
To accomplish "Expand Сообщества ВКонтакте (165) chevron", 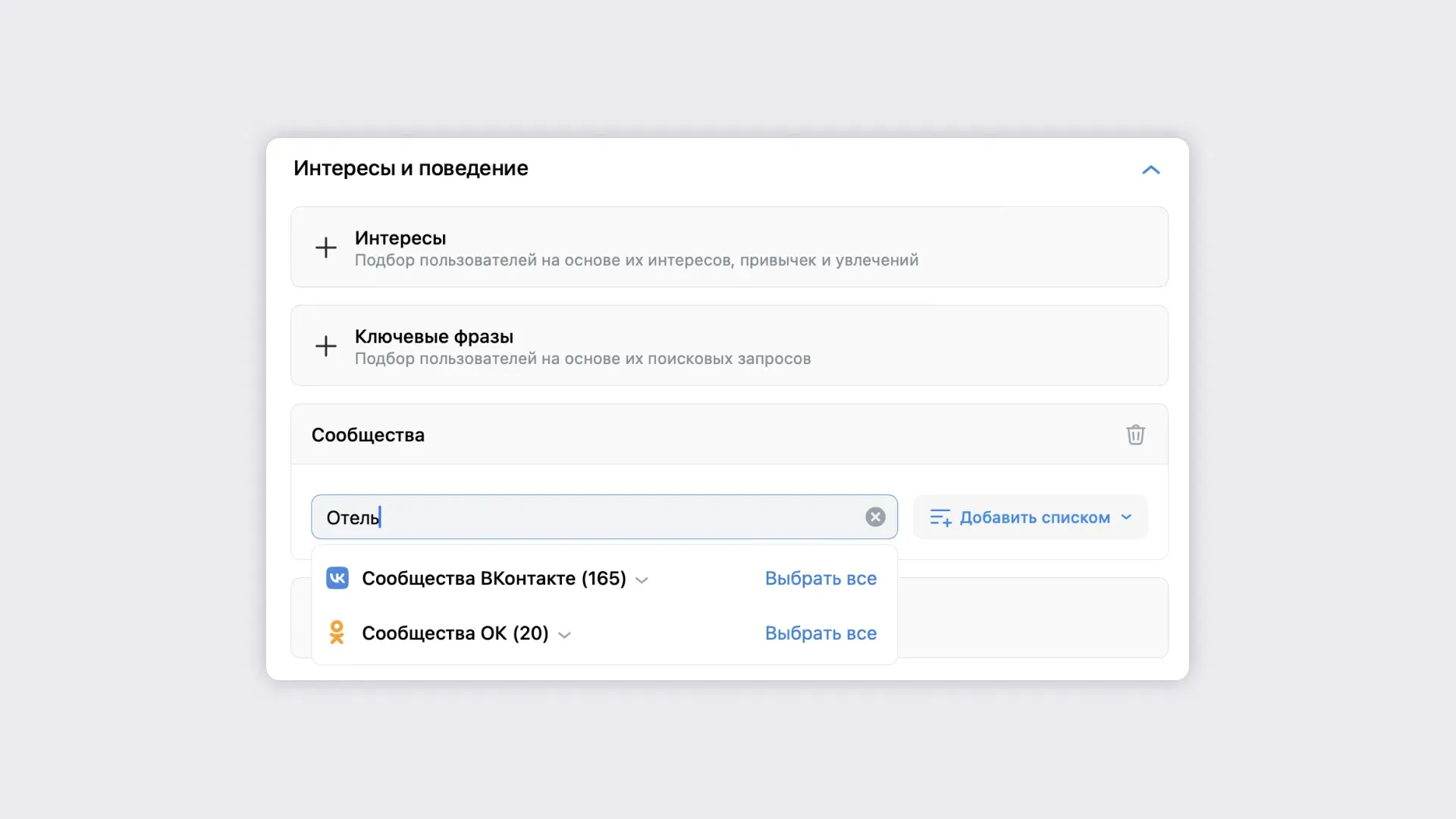I will click(642, 580).
